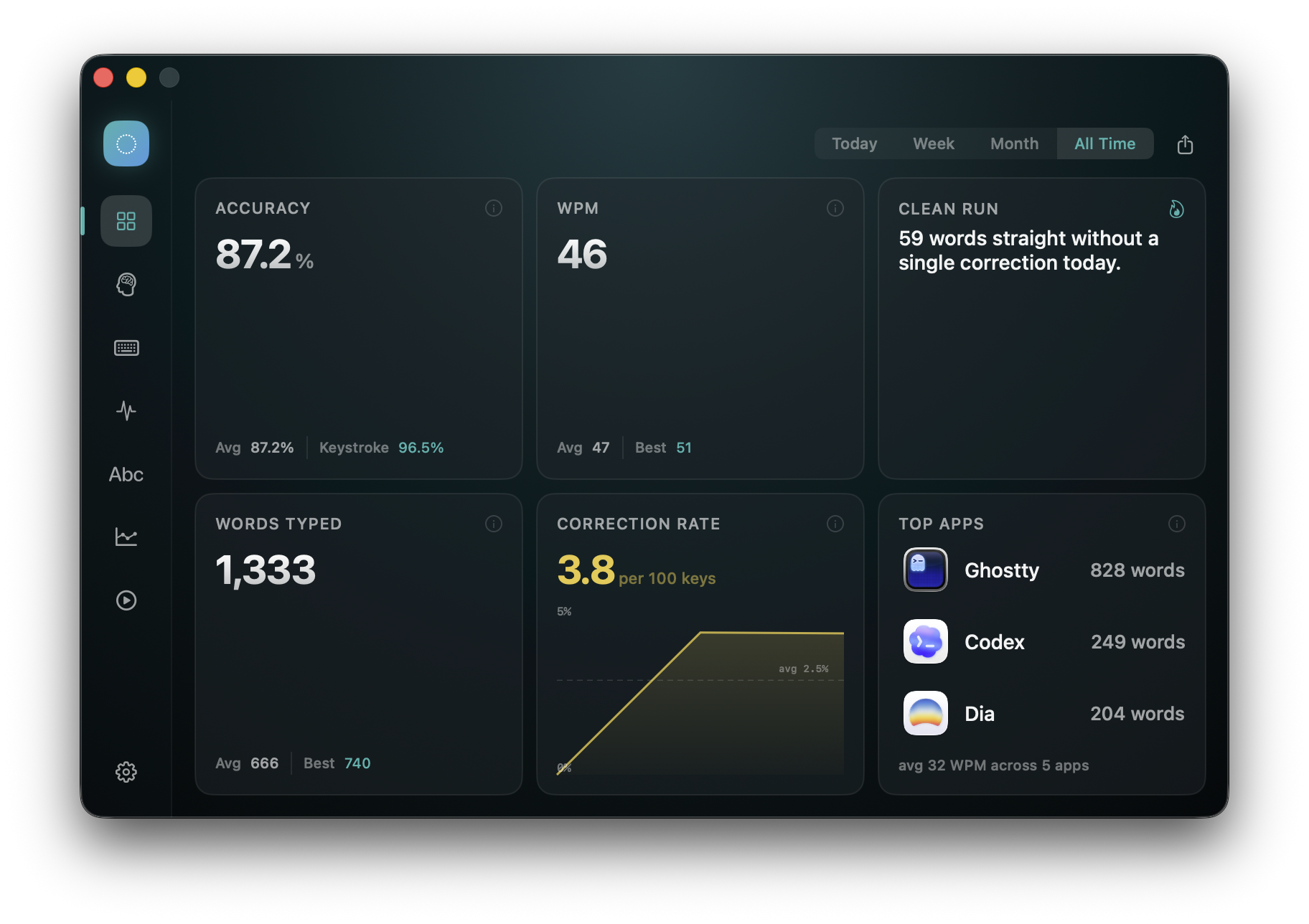Open the Abc words section
Screen dimensions: 1309x924
coord(126,473)
